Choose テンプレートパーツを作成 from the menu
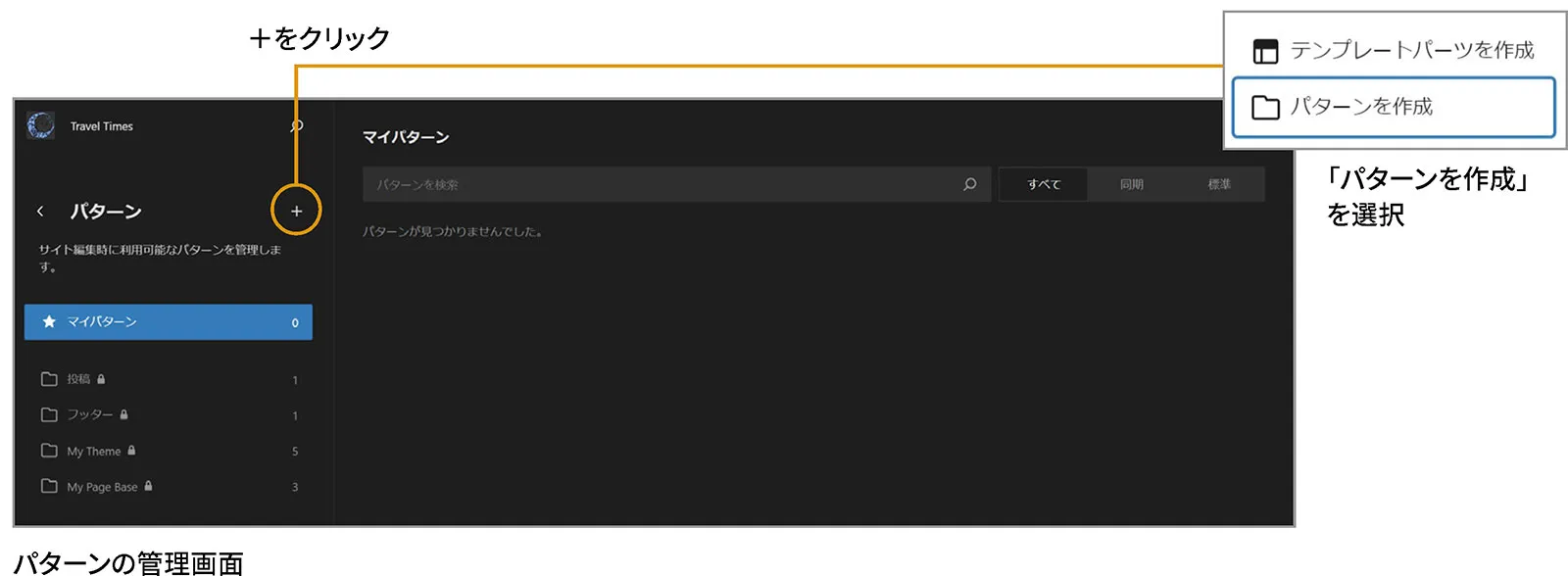1568x576 pixels. click(x=1410, y=50)
